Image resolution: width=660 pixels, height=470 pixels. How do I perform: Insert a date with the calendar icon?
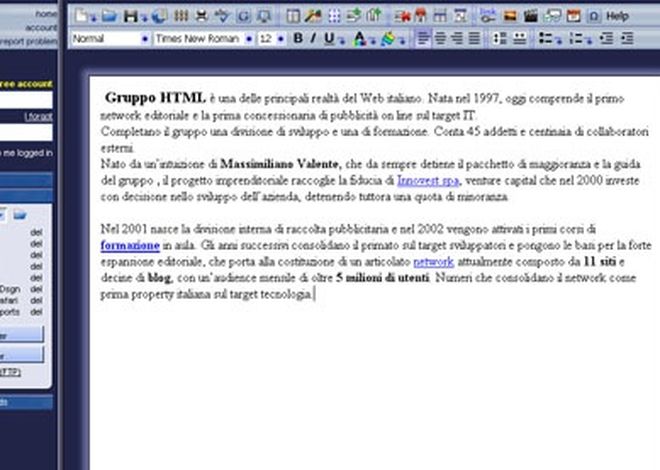573,16
